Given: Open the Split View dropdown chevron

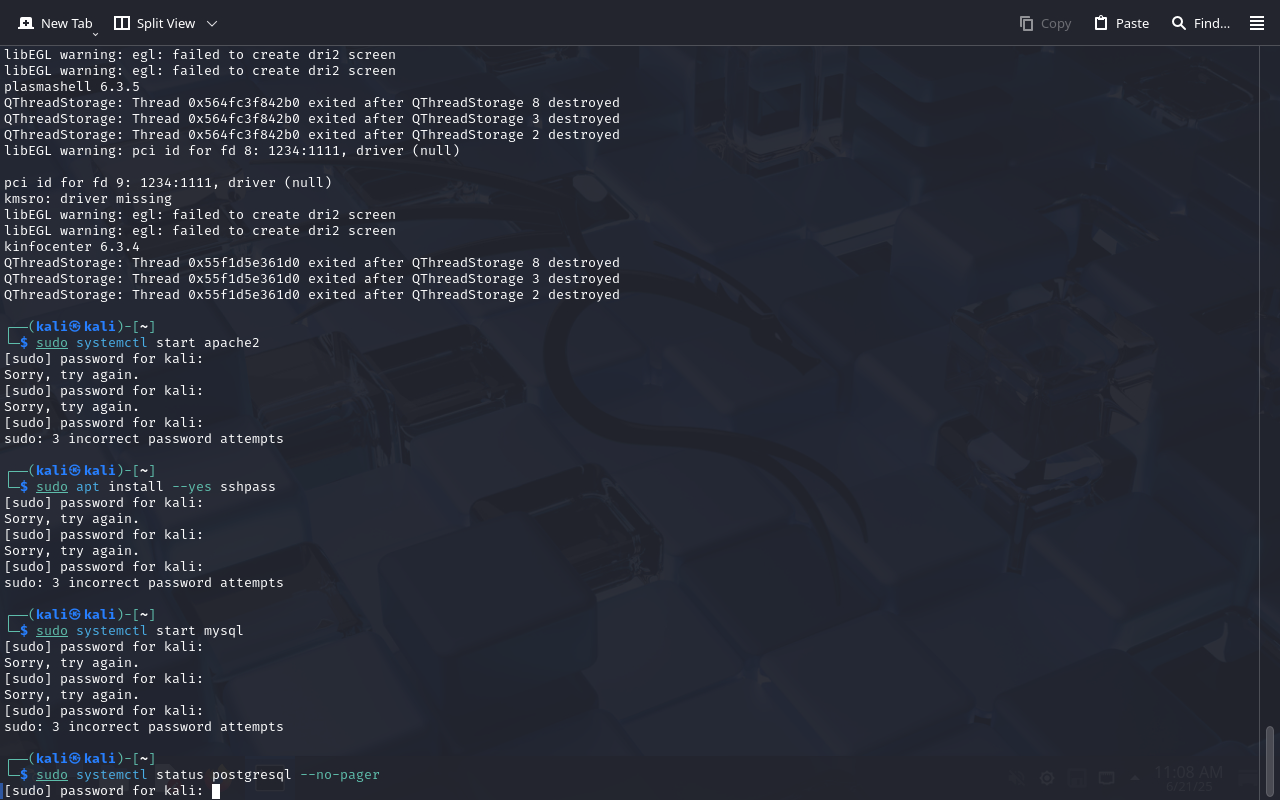Looking at the screenshot, I should coord(212,23).
